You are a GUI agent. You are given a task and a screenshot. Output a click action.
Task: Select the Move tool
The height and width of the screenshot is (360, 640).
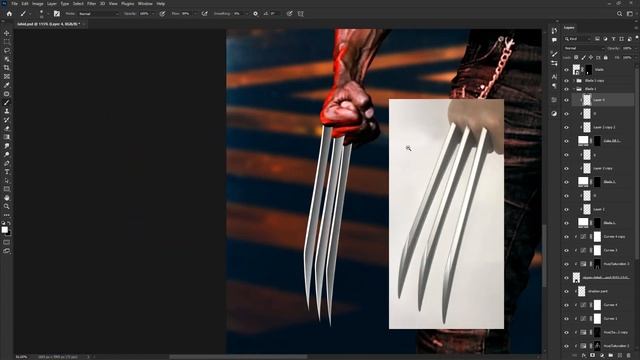[7, 33]
